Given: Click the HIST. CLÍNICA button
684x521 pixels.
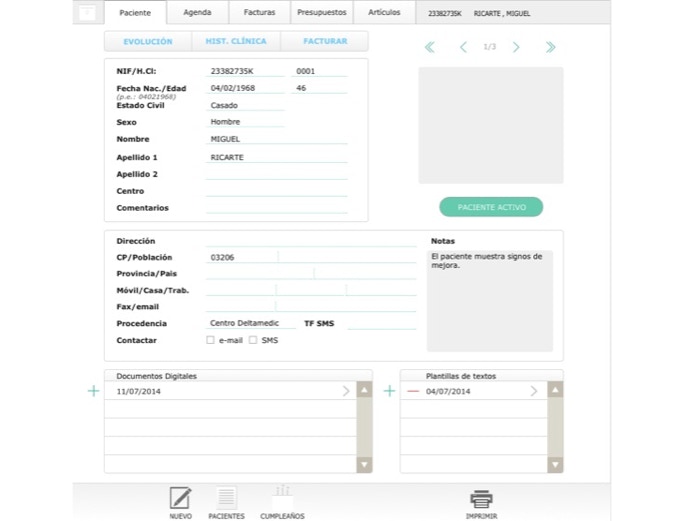Looking at the screenshot, I should tap(236, 41).
